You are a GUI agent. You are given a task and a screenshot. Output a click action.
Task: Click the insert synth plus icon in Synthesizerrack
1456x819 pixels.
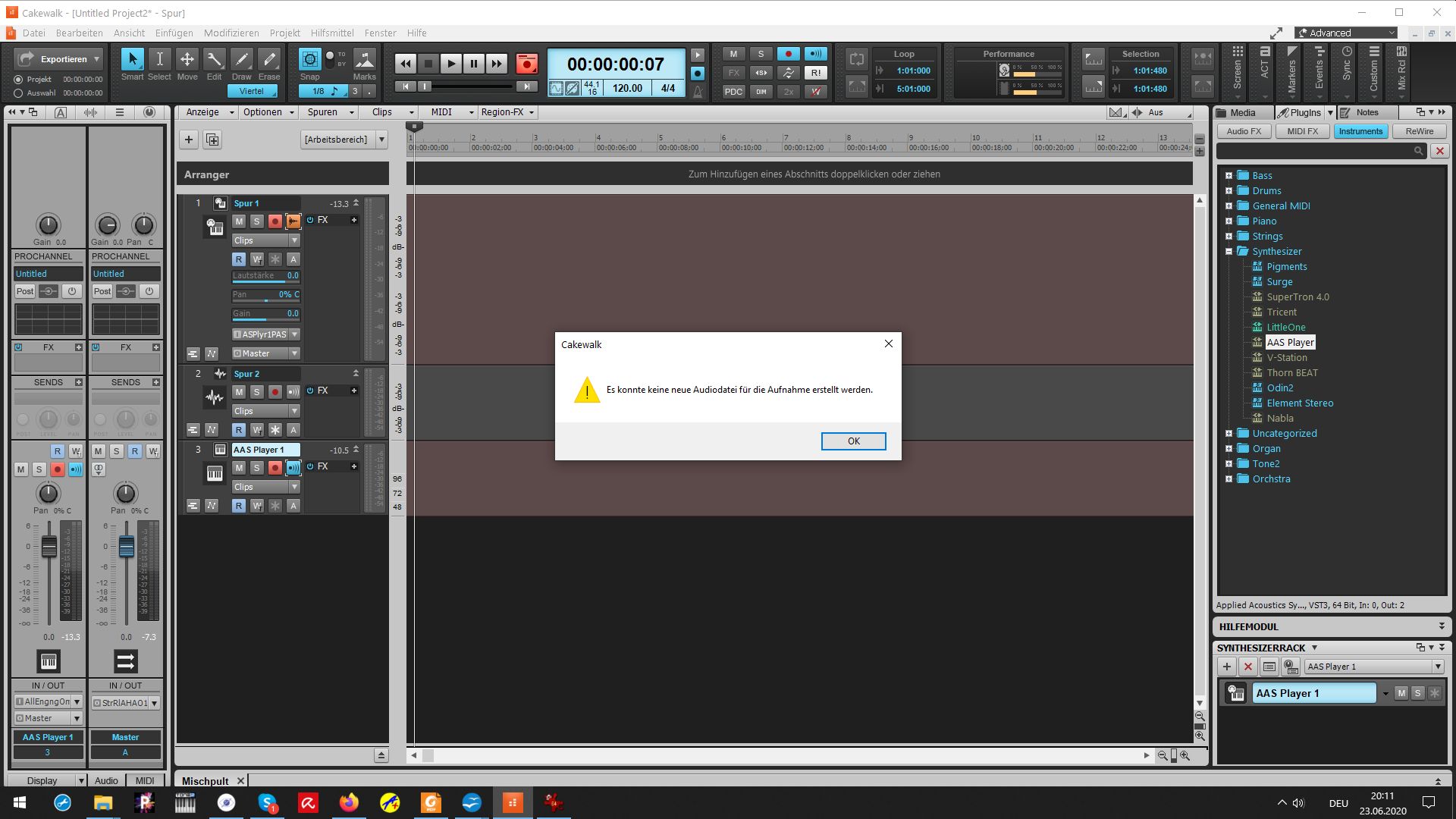[x=1227, y=667]
